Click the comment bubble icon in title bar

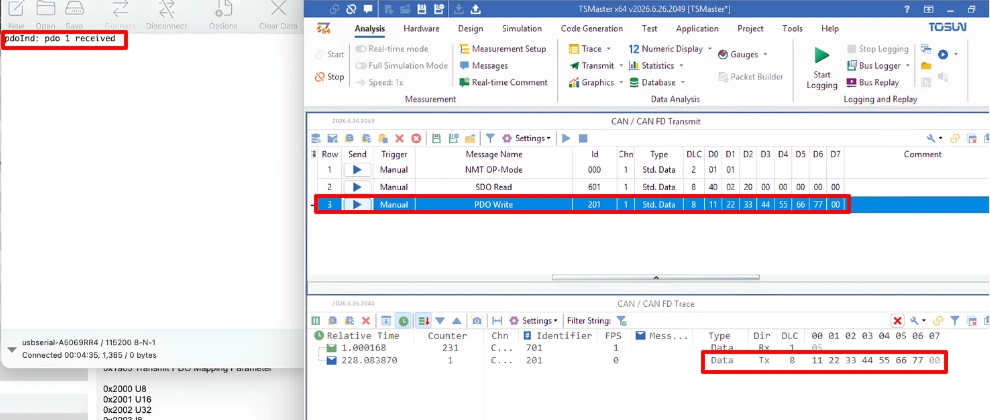367,9
